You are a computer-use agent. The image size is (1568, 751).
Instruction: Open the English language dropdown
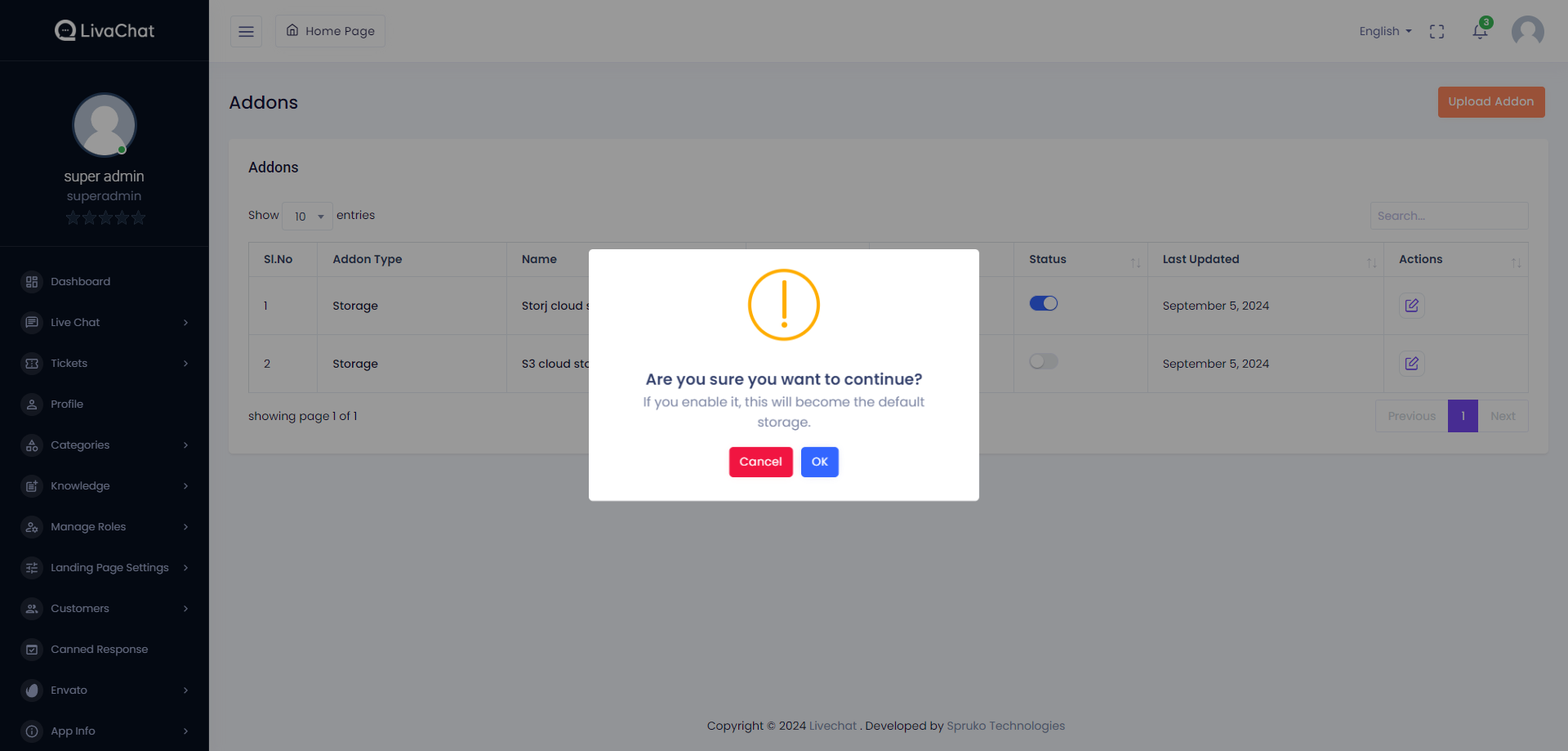click(x=1385, y=31)
